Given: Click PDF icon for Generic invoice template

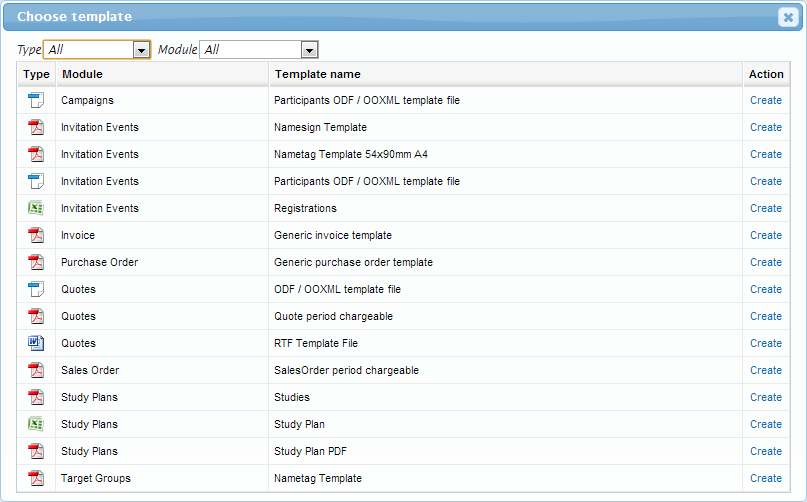Looking at the screenshot, I should point(36,235).
